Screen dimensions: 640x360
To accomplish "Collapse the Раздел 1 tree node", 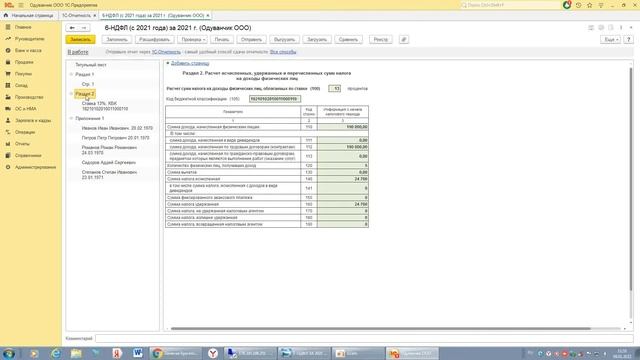I will (71, 74).
